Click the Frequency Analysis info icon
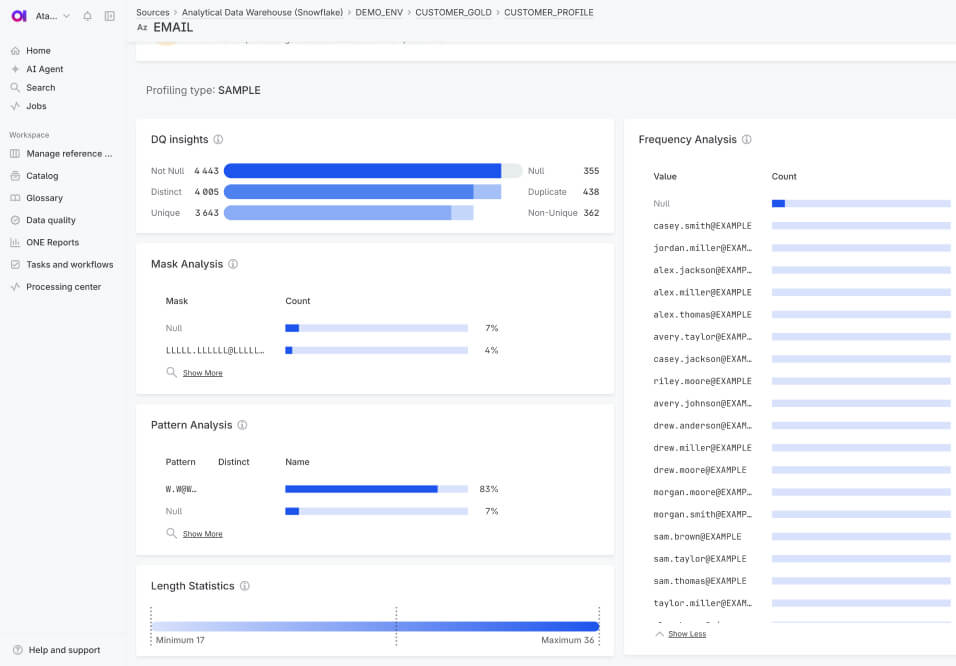The width and height of the screenshot is (956, 666). [x=746, y=140]
